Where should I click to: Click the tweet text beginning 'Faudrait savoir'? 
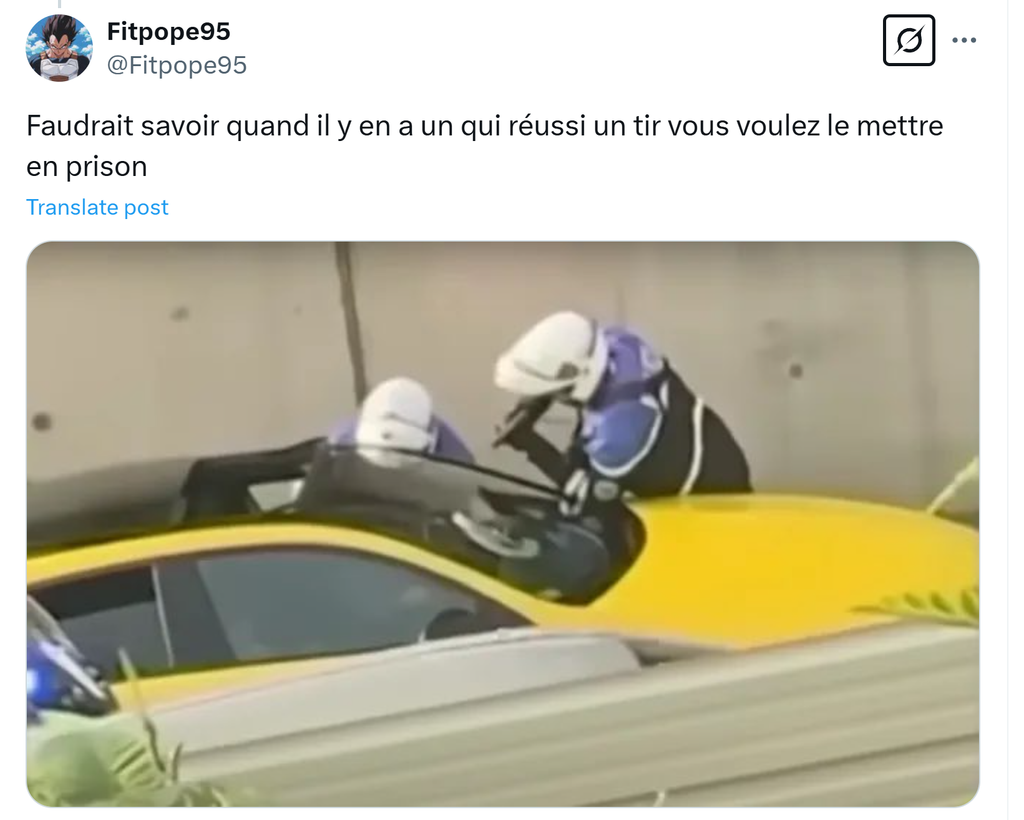coord(485,146)
